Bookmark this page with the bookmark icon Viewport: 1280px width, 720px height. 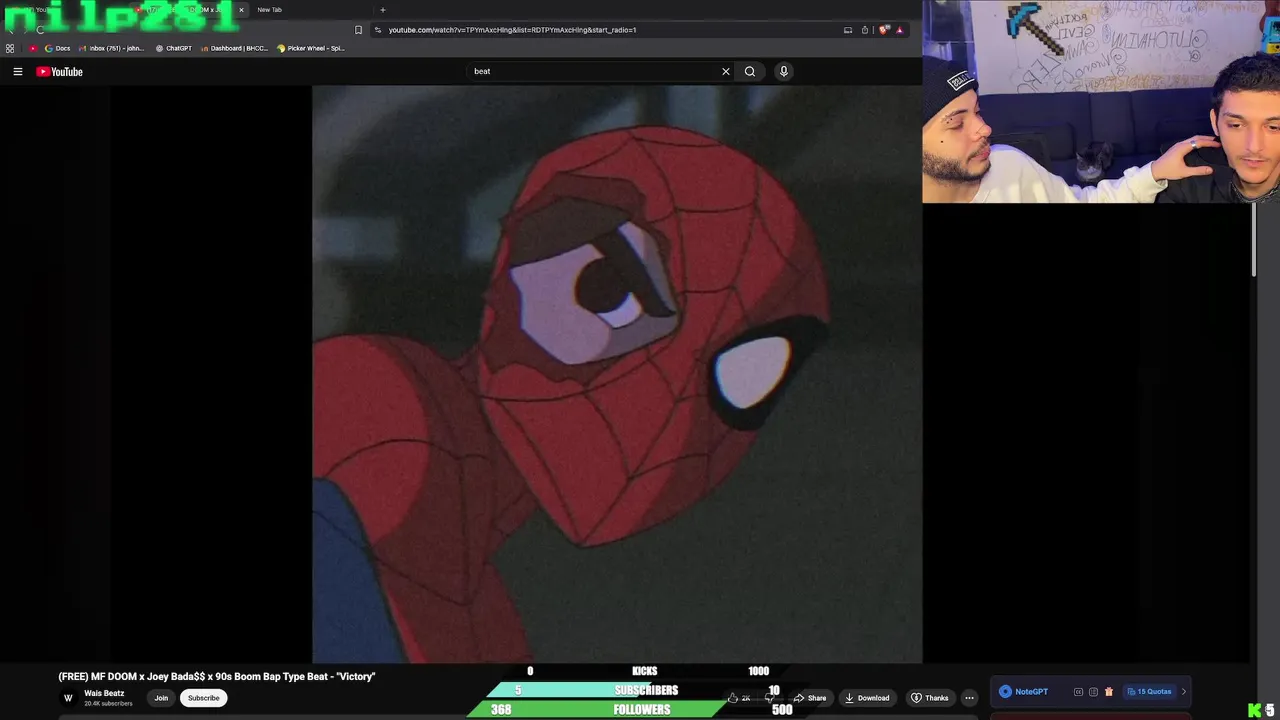[x=359, y=30]
